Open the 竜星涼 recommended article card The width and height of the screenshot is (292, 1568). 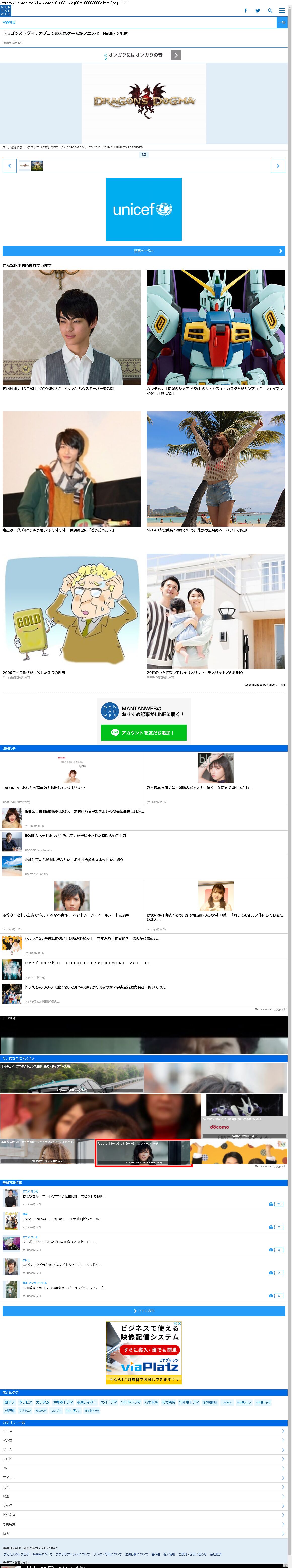click(x=72, y=472)
